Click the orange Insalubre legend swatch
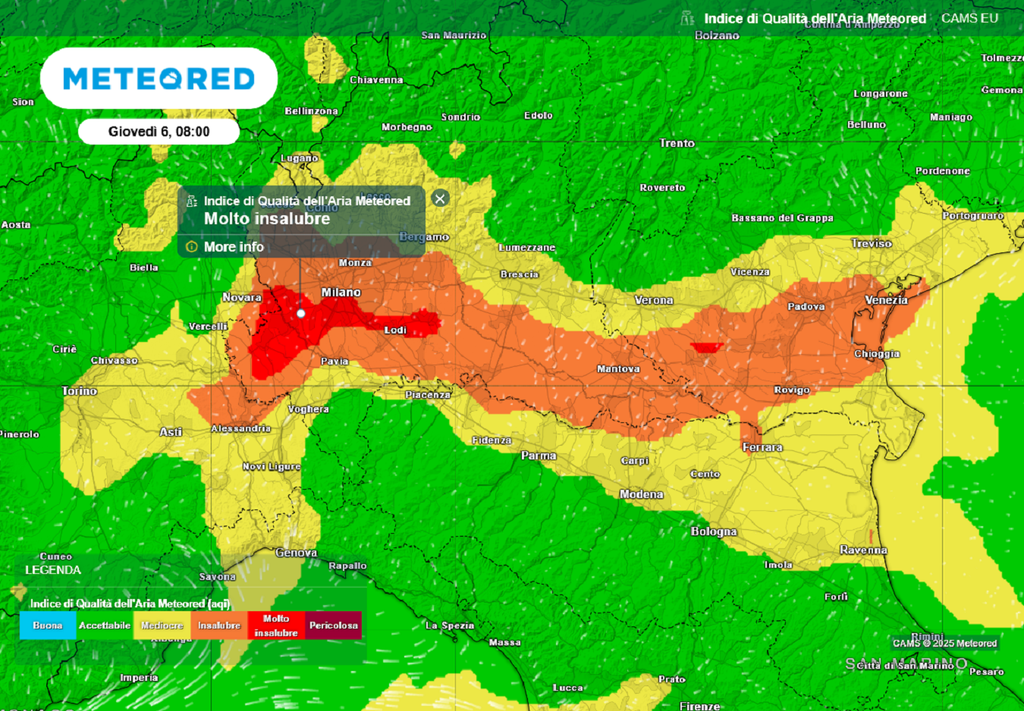The width and height of the screenshot is (1024, 711). click(x=219, y=625)
